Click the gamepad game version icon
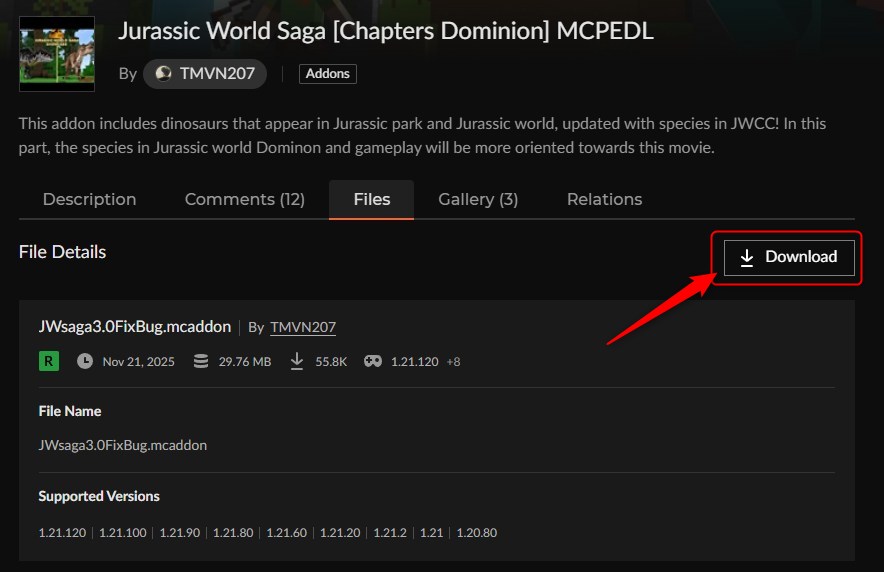The image size is (884, 572). pyautogui.click(x=372, y=361)
